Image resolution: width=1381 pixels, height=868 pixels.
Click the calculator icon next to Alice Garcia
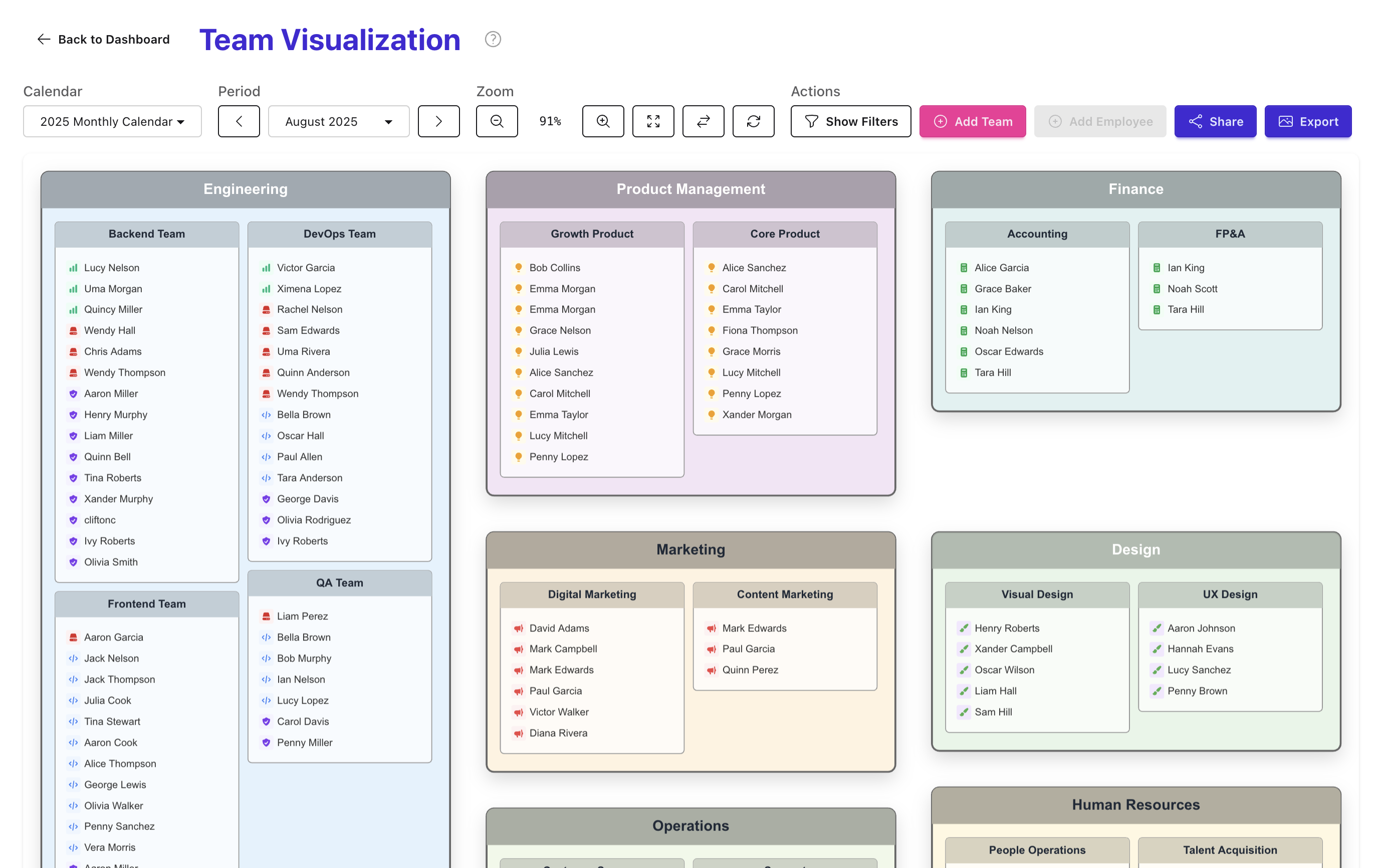(x=964, y=267)
